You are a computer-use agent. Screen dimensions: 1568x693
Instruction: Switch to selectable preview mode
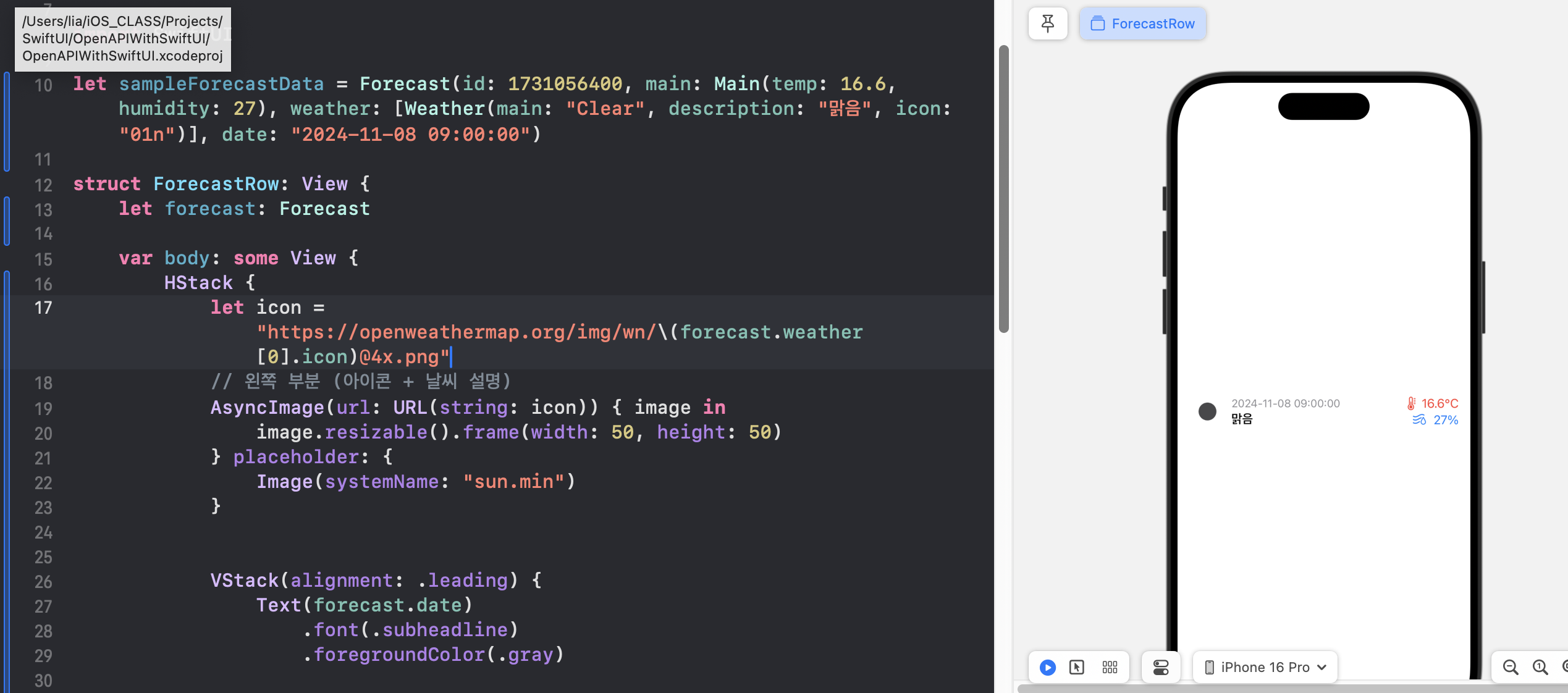(x=1077, y=667)
